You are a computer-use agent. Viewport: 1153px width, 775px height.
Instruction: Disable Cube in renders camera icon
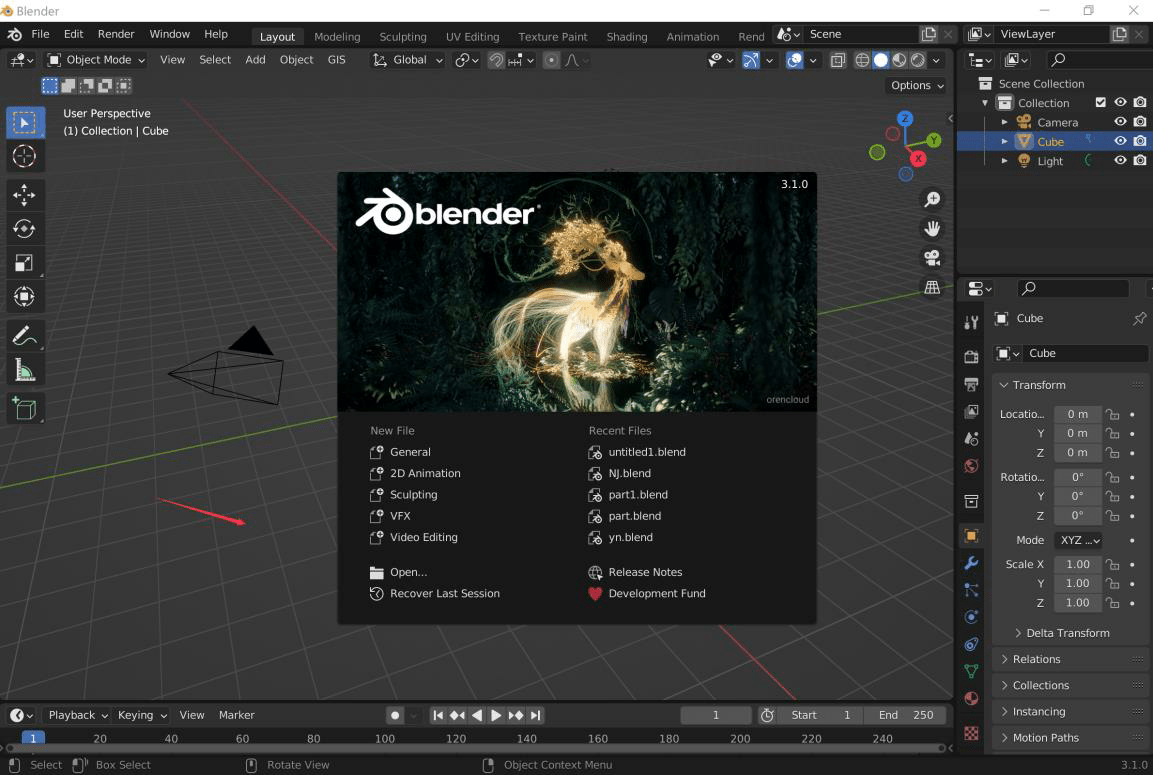click(x=1140, y=141)
